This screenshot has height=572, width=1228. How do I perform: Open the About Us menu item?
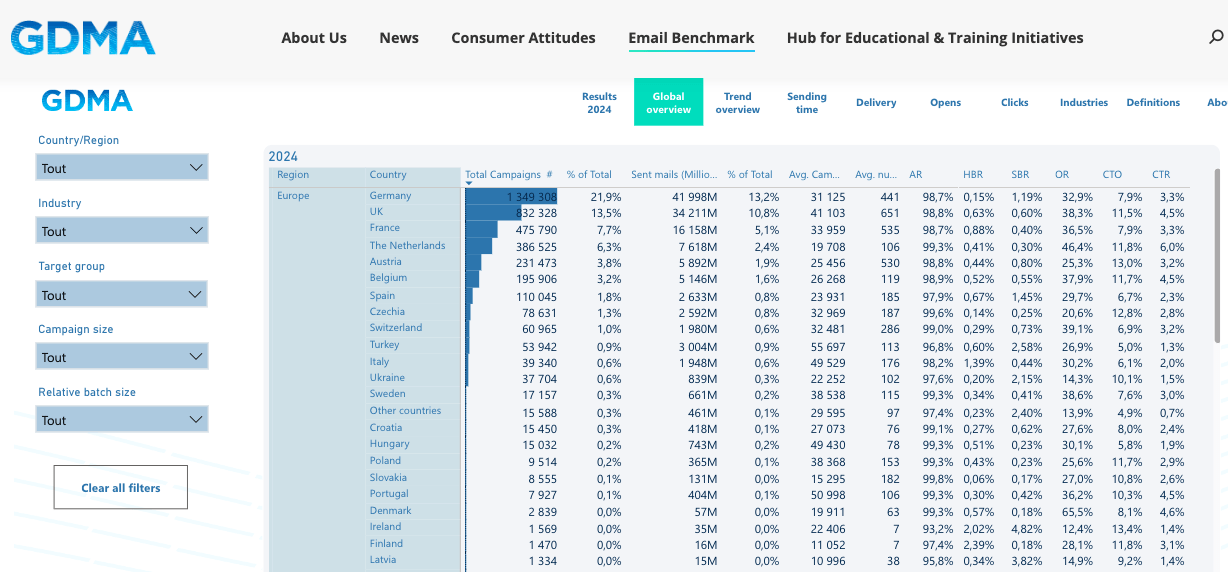(314, 38)
